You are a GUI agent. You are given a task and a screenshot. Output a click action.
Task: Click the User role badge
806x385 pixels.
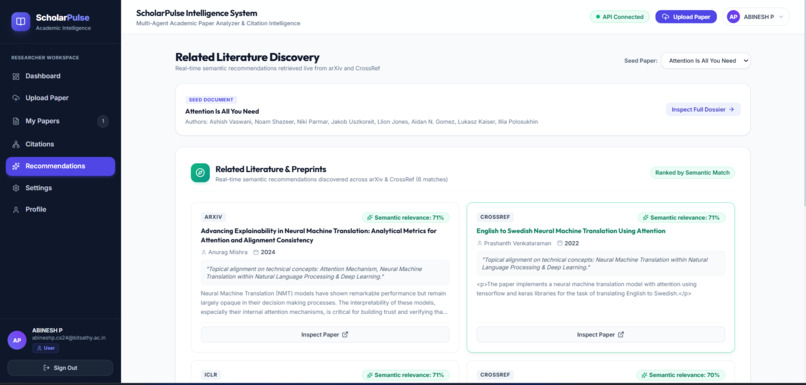(x=45, y=348)
